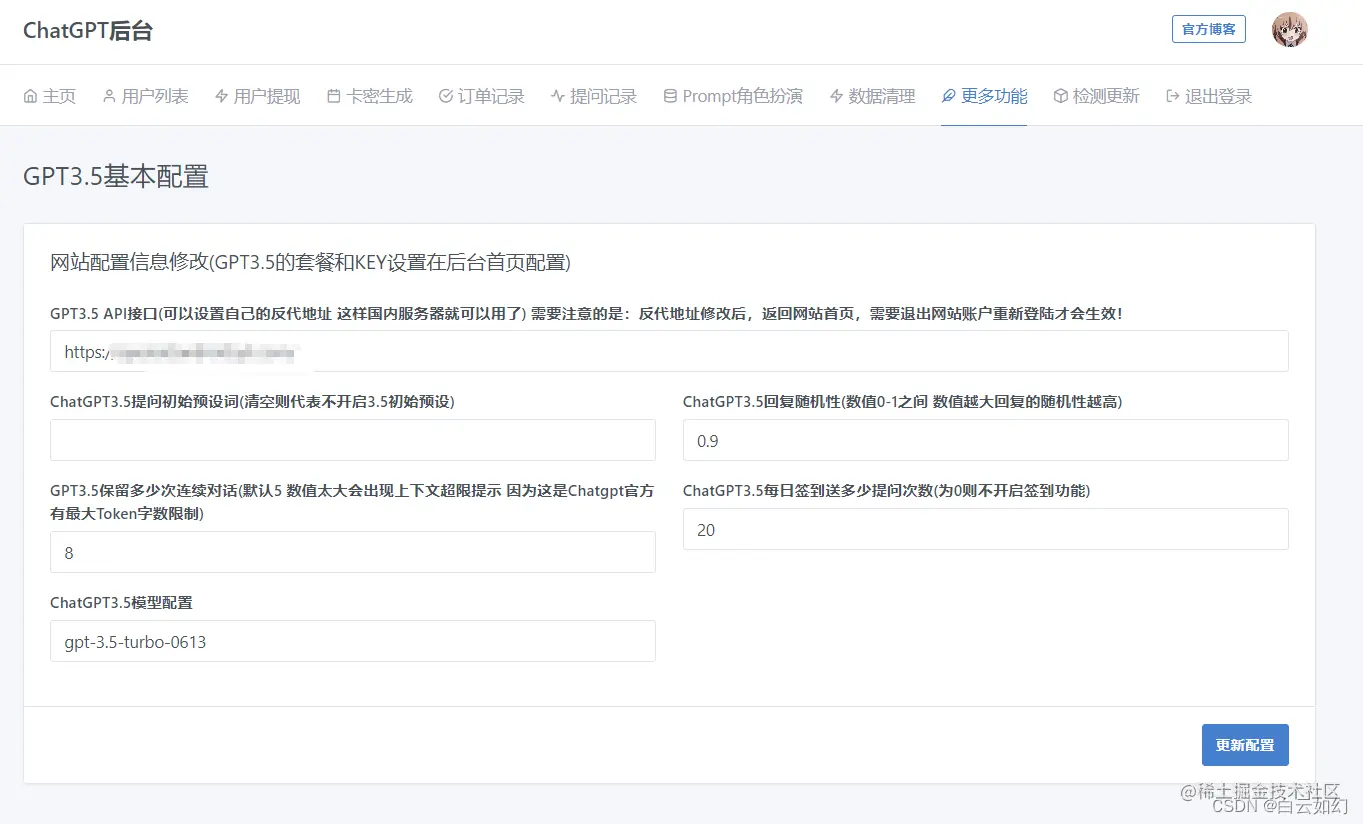Click 检测更新 in the navigation
Viewport: 1363px width, 824px height.
1097,96
